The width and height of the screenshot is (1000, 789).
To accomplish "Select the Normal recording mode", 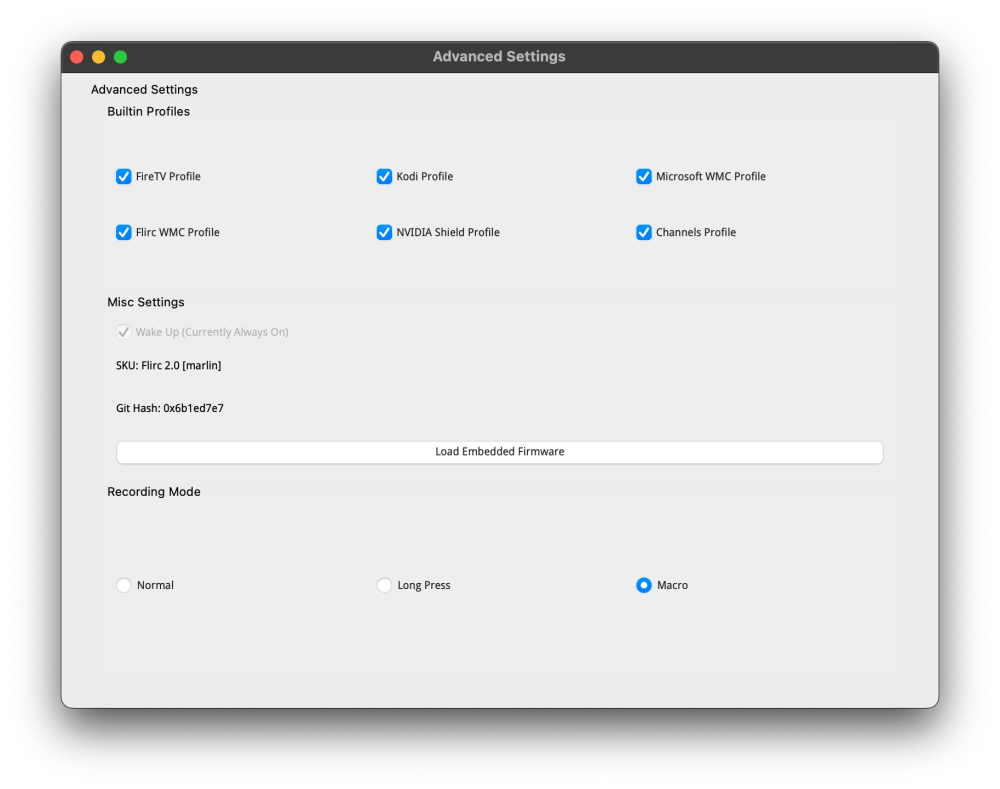I will pyautogui.click(x=124, y=585).
